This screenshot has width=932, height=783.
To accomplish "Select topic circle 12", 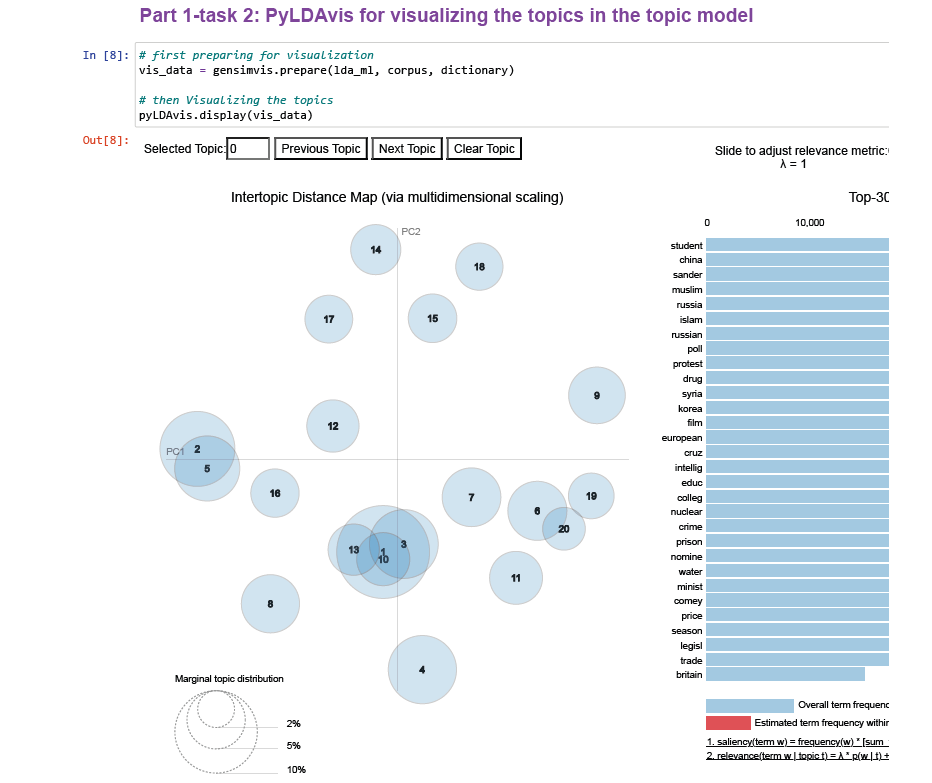I will [333, 426].
